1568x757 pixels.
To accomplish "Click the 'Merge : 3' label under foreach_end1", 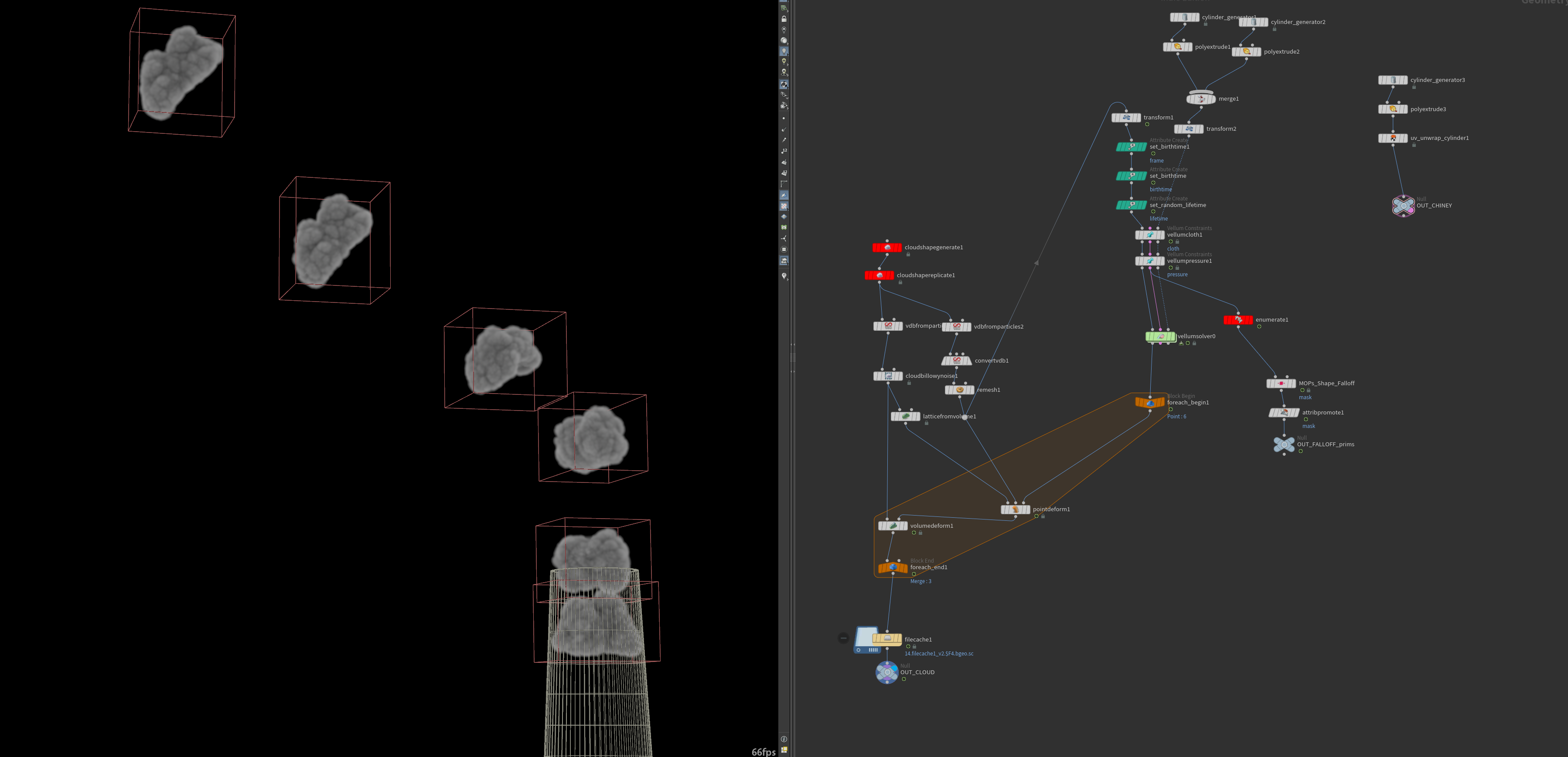I will click(920, 582).
